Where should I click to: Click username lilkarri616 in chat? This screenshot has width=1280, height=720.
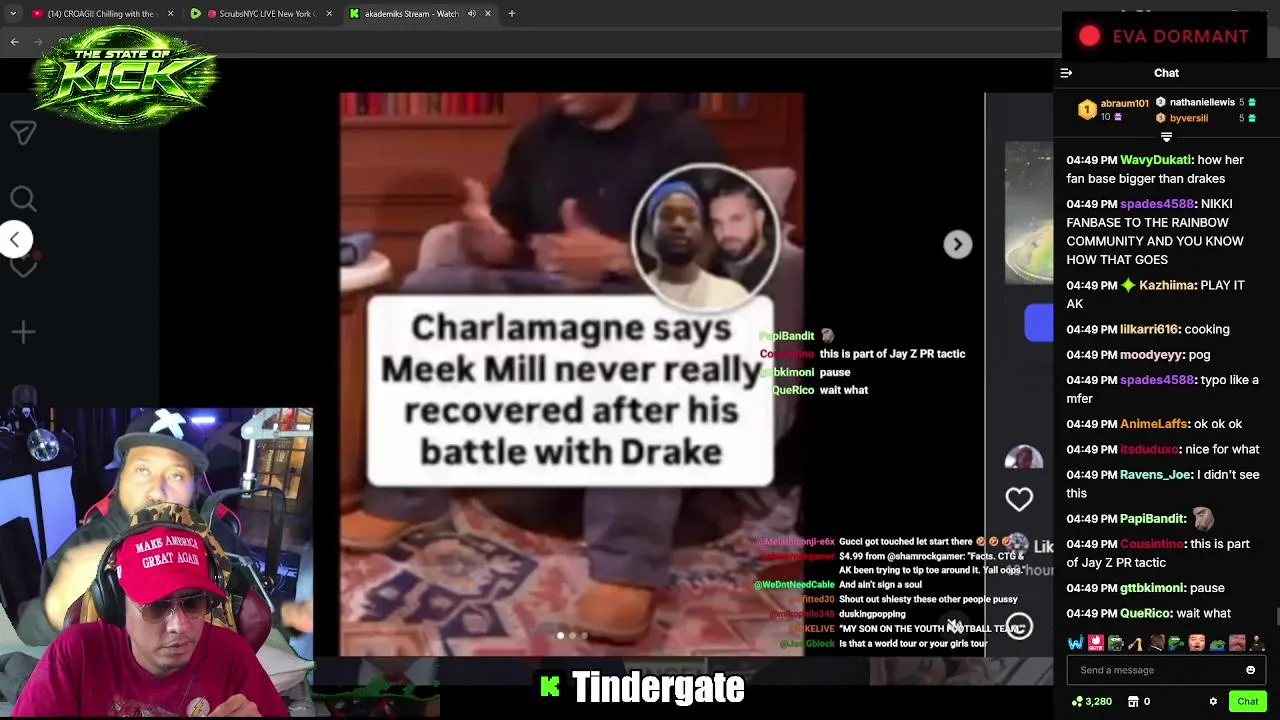point(1150,329)
